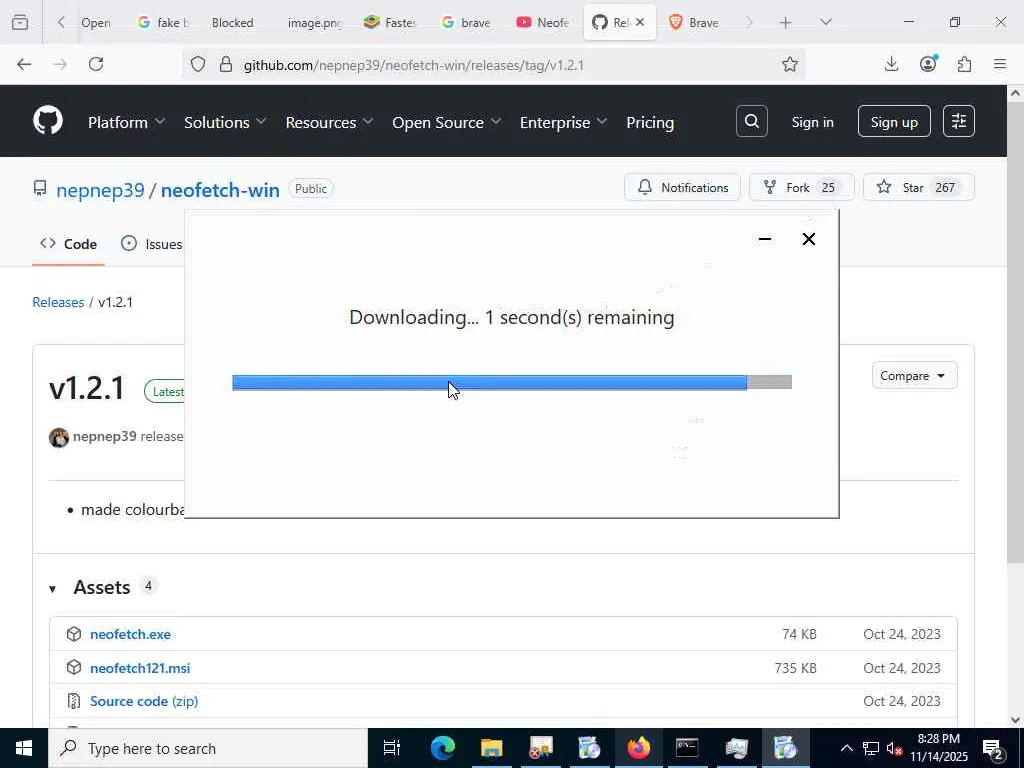This screenshot has height=768, width=1024.
Task: Star the repository
Action: [919, 187]
